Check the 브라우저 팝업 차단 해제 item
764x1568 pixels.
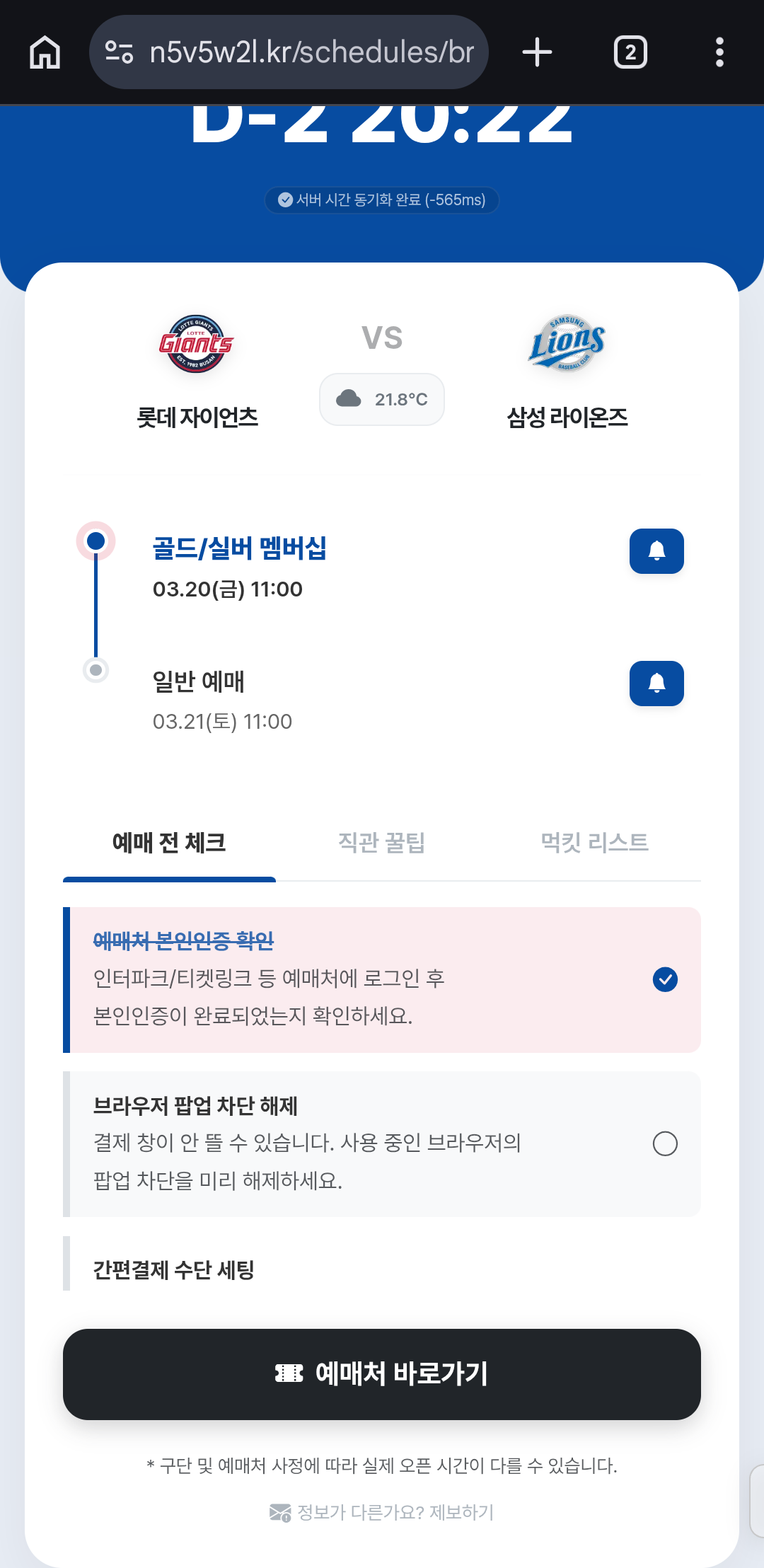pos(665,1143)
